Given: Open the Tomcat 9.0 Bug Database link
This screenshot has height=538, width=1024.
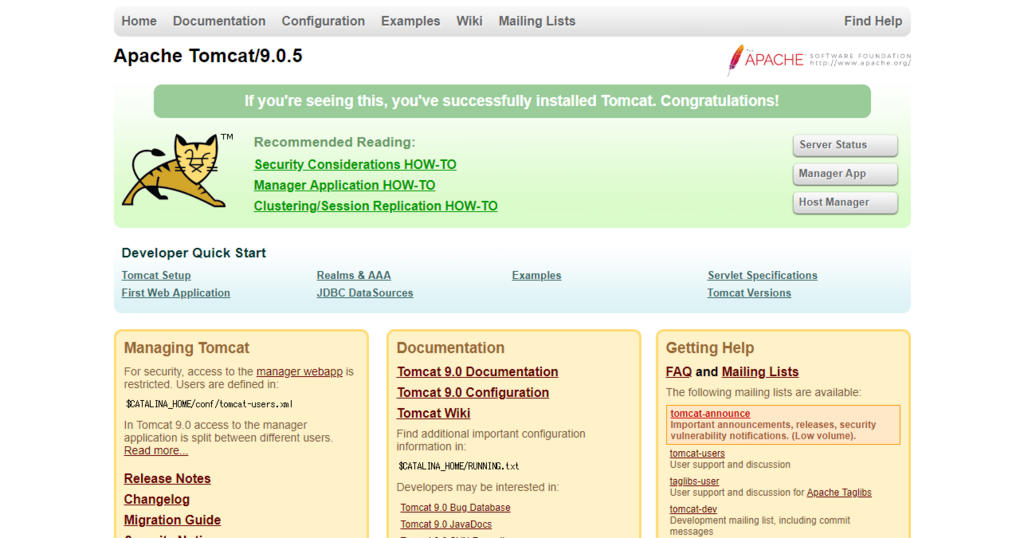Looking at the screenshot, I should 455,508.
